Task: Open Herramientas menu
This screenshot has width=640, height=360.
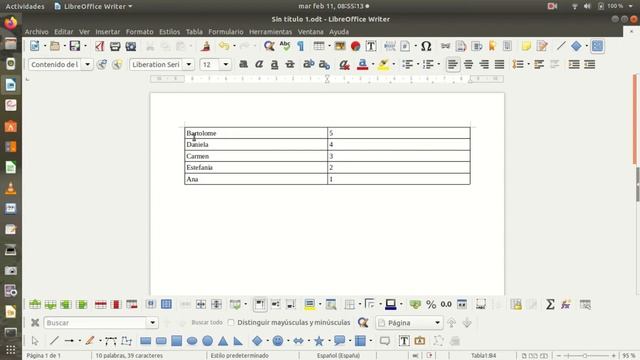Action: click(270, 31)
